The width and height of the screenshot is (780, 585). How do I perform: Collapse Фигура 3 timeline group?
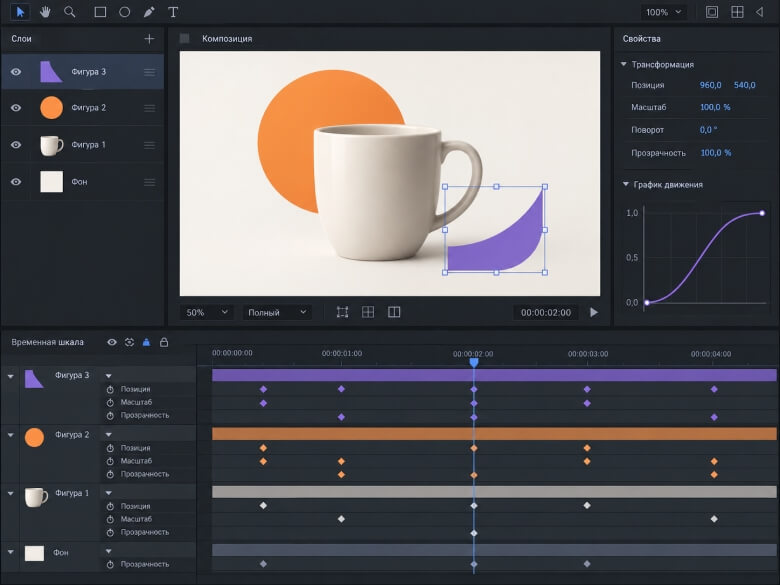[10, 376]
